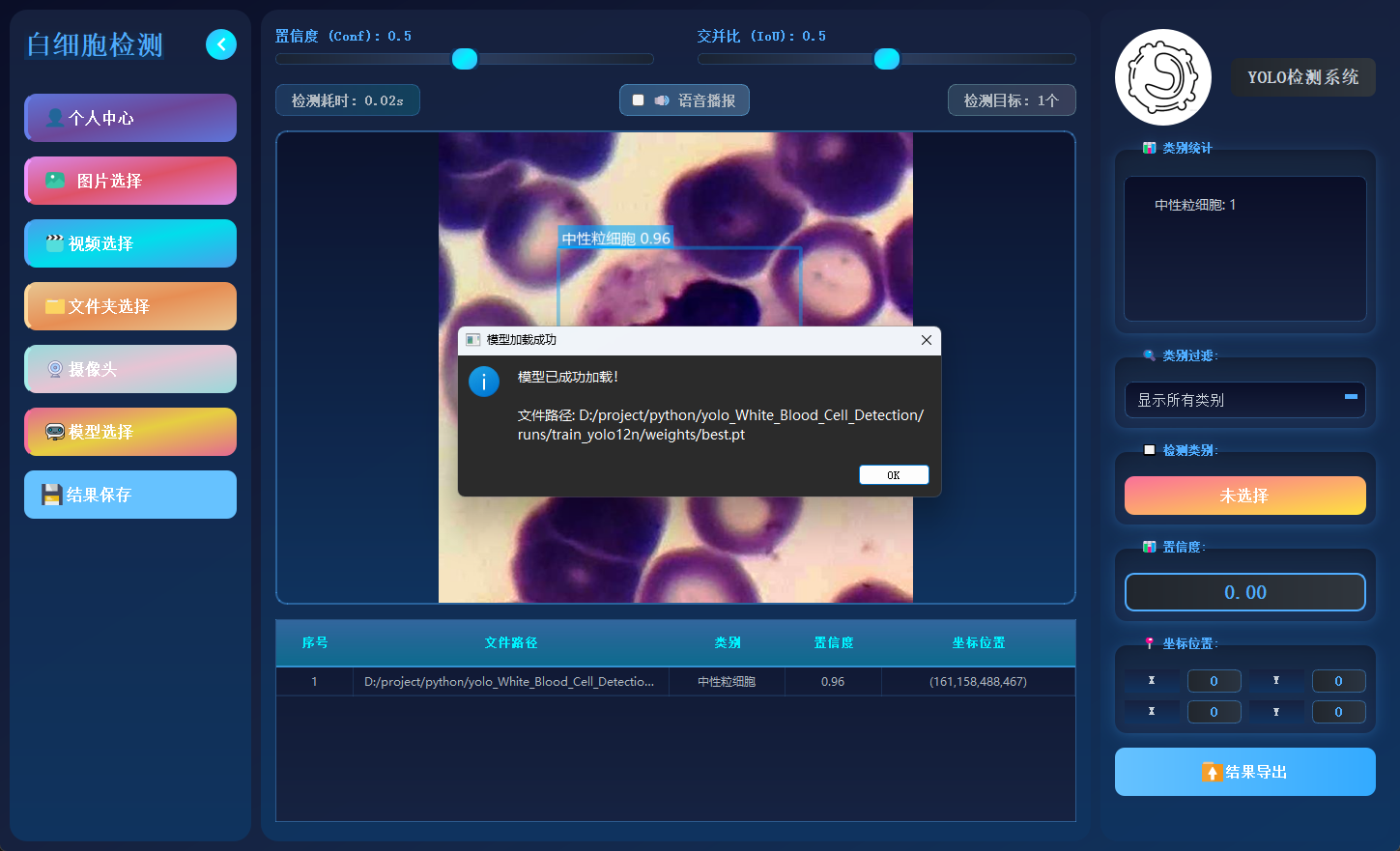Collapse the sidebar with the circular chevron

[220, 44]
